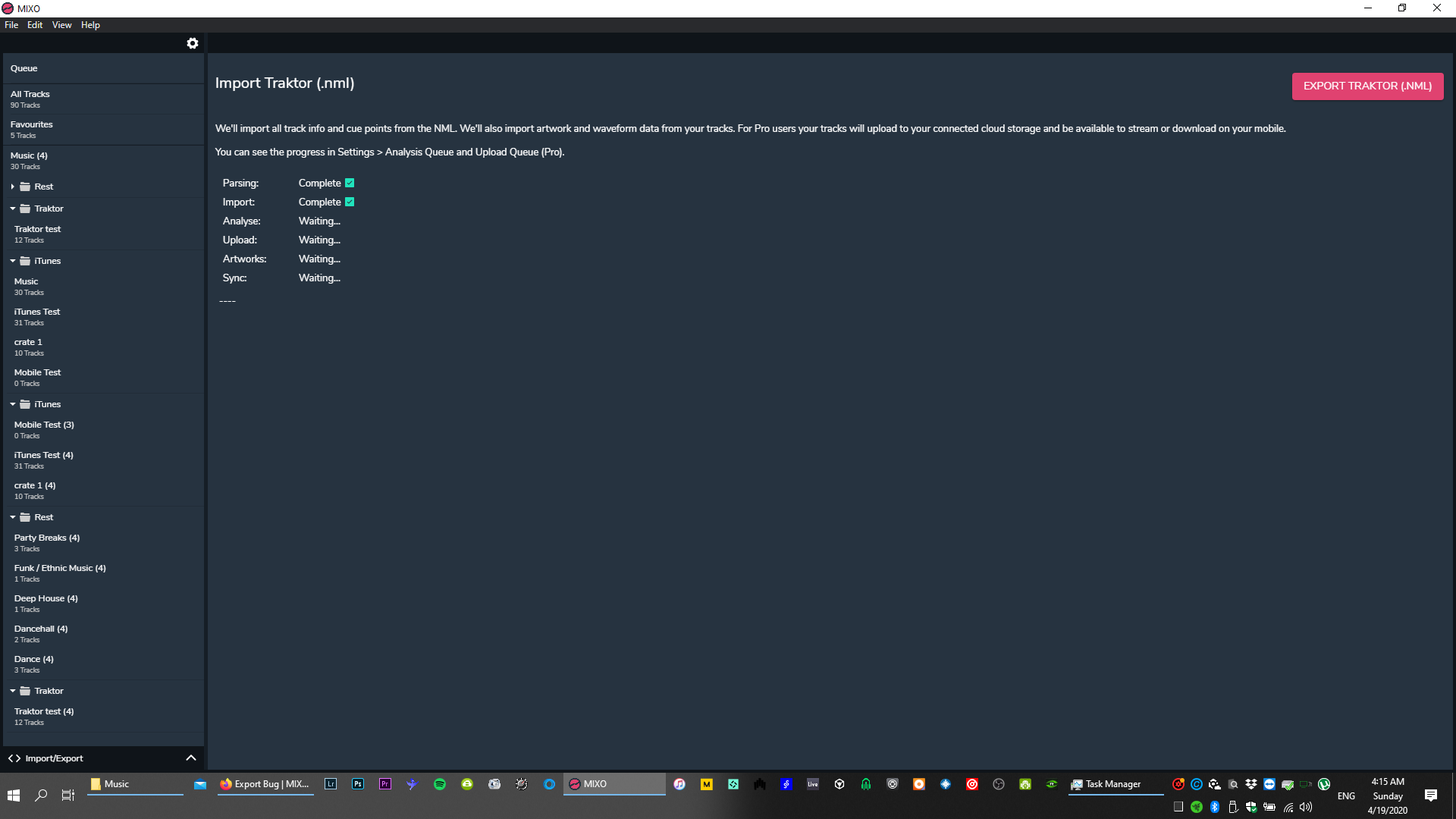Screen dimensions: 1456x819
Task: Click the Parsing Complete checkbox
Action: 350,183
